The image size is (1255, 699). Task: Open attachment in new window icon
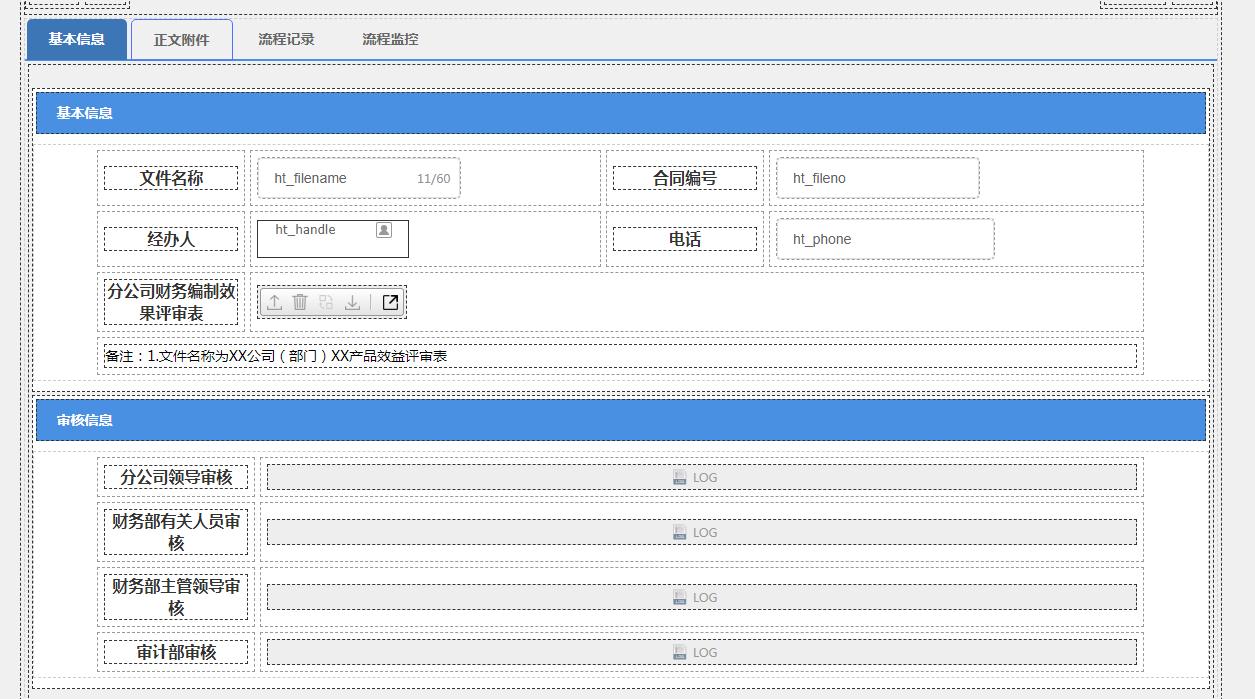pyautogui.click(x=391, y=302)
